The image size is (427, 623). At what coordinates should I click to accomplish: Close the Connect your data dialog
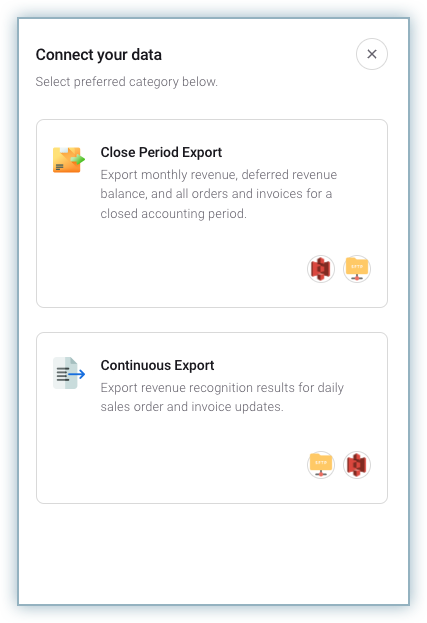371,54
